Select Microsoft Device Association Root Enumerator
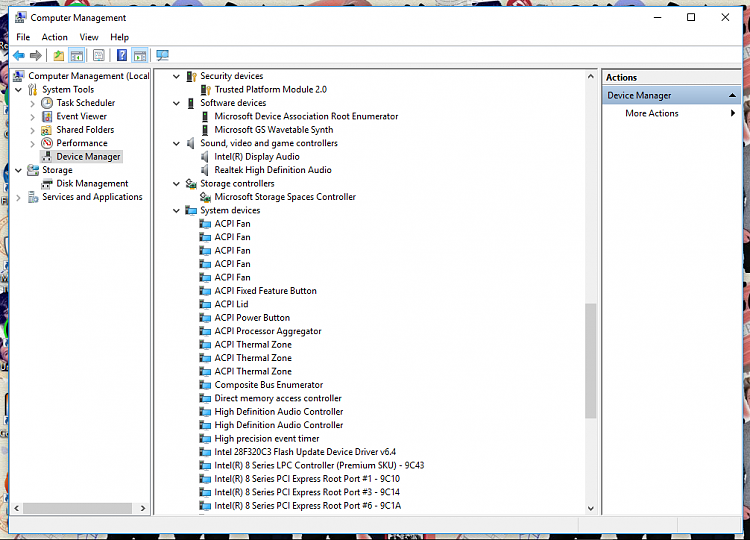The width and height of the screenshot is (750, 540). 306,116
